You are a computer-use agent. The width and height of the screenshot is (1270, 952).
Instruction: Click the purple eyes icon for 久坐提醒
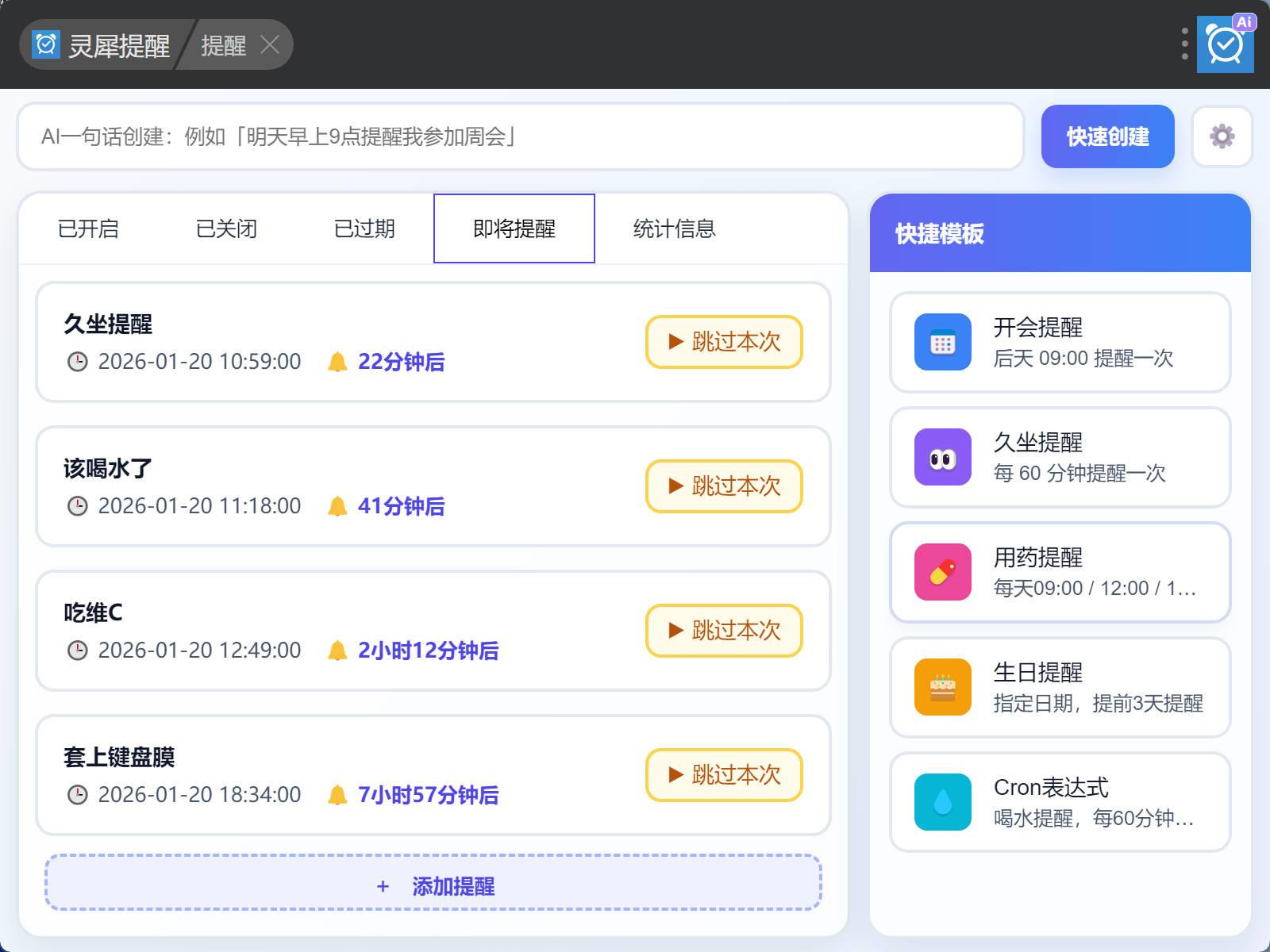click(x=942, y=457)
